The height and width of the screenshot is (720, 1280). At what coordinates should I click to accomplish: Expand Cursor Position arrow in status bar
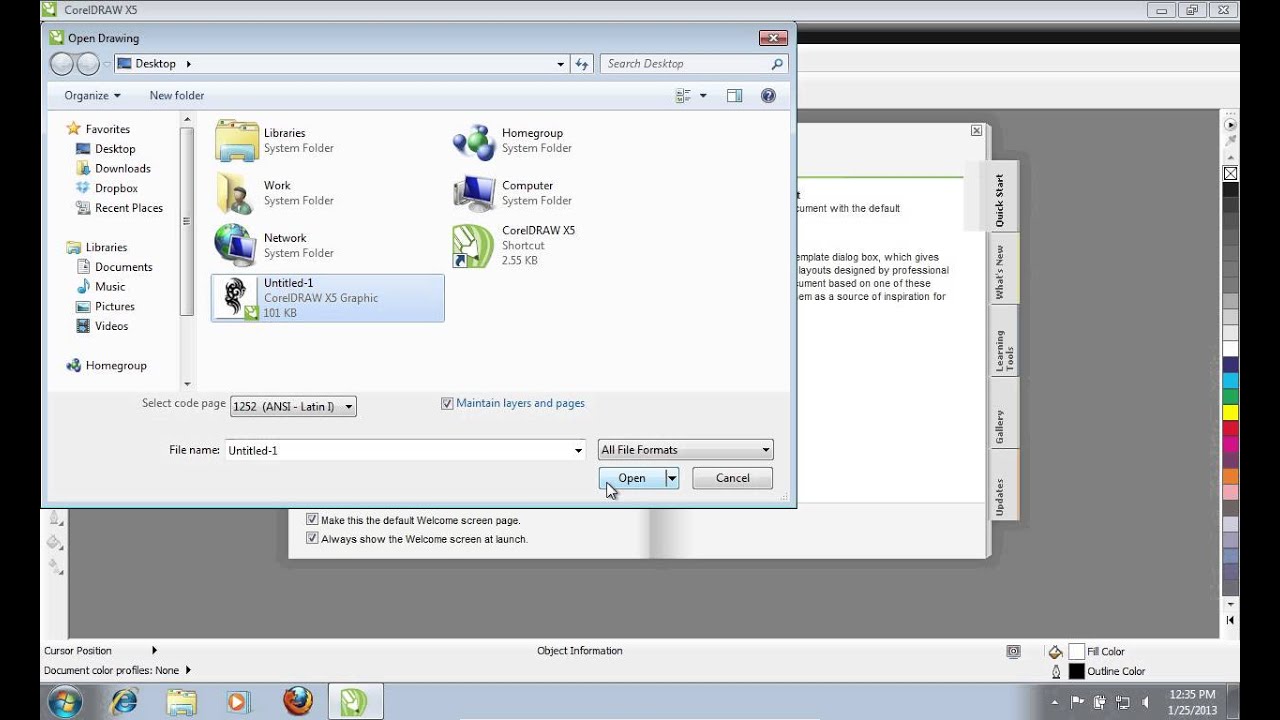coord(154,650)
